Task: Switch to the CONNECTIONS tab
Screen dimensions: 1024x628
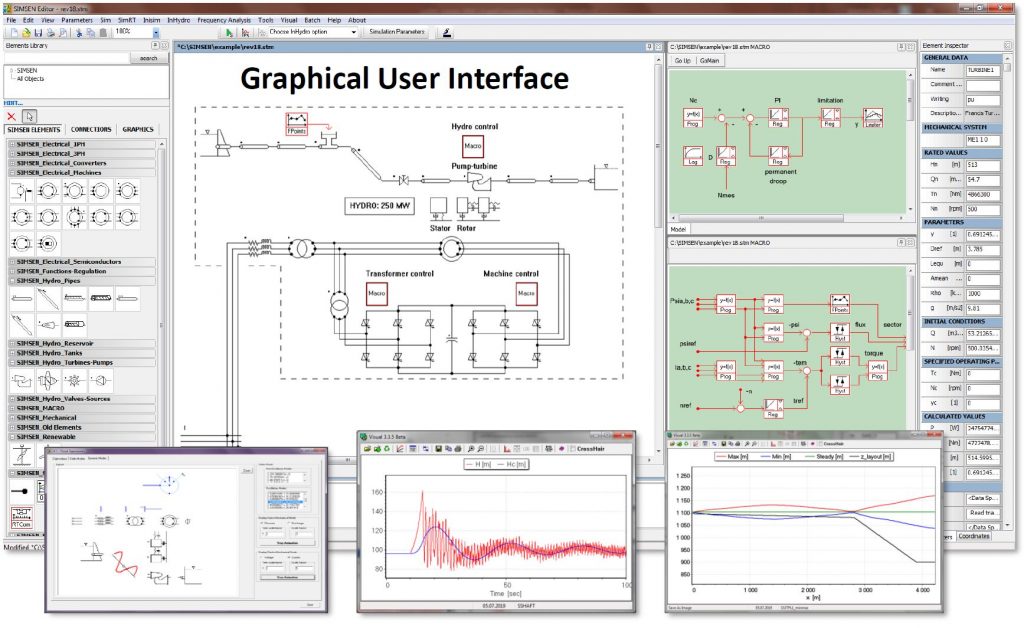Action: (x=91, y=129)
